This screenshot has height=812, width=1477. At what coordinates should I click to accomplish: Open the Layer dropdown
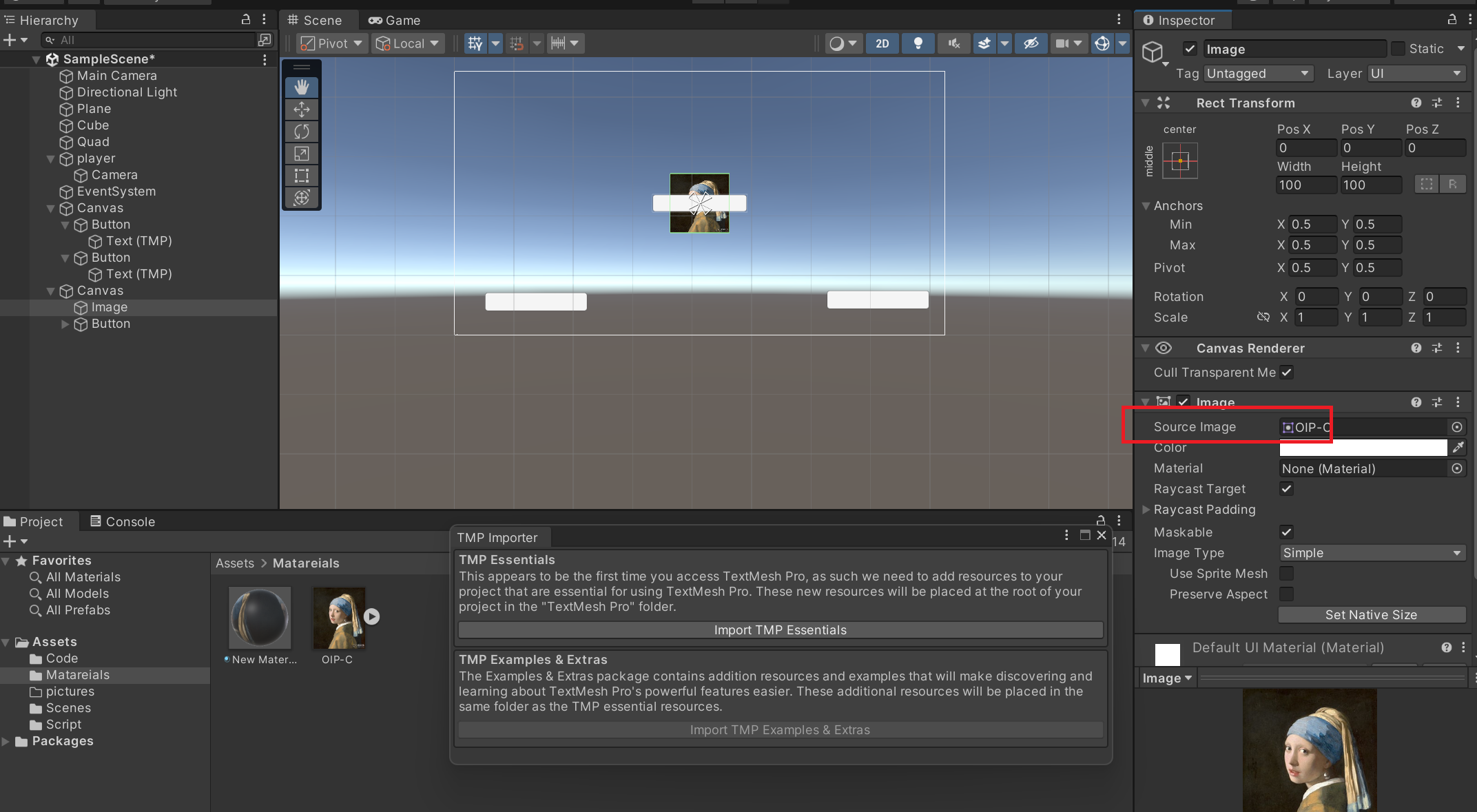click(1416, 74)
